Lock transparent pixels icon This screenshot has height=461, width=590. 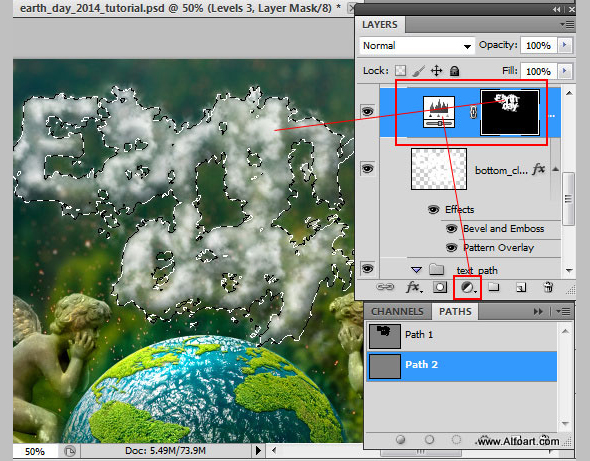pyautogui.click(x=400, y=71)
